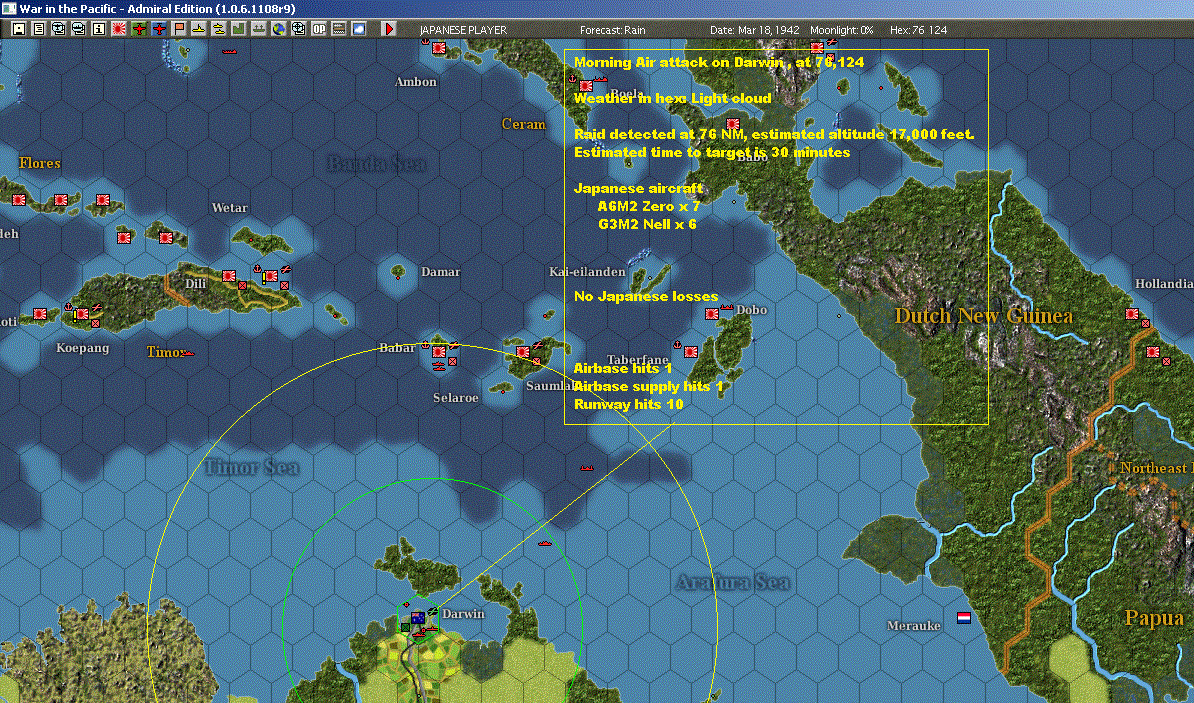The image size is (1194, 703).
Task: Click the Ambon map label
Action: pos(416,81)
